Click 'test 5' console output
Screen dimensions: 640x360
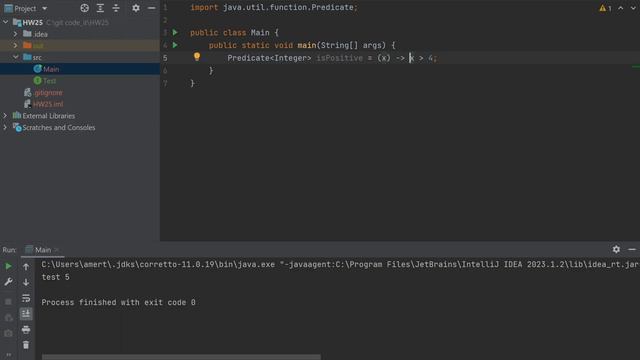pos(56,277)
